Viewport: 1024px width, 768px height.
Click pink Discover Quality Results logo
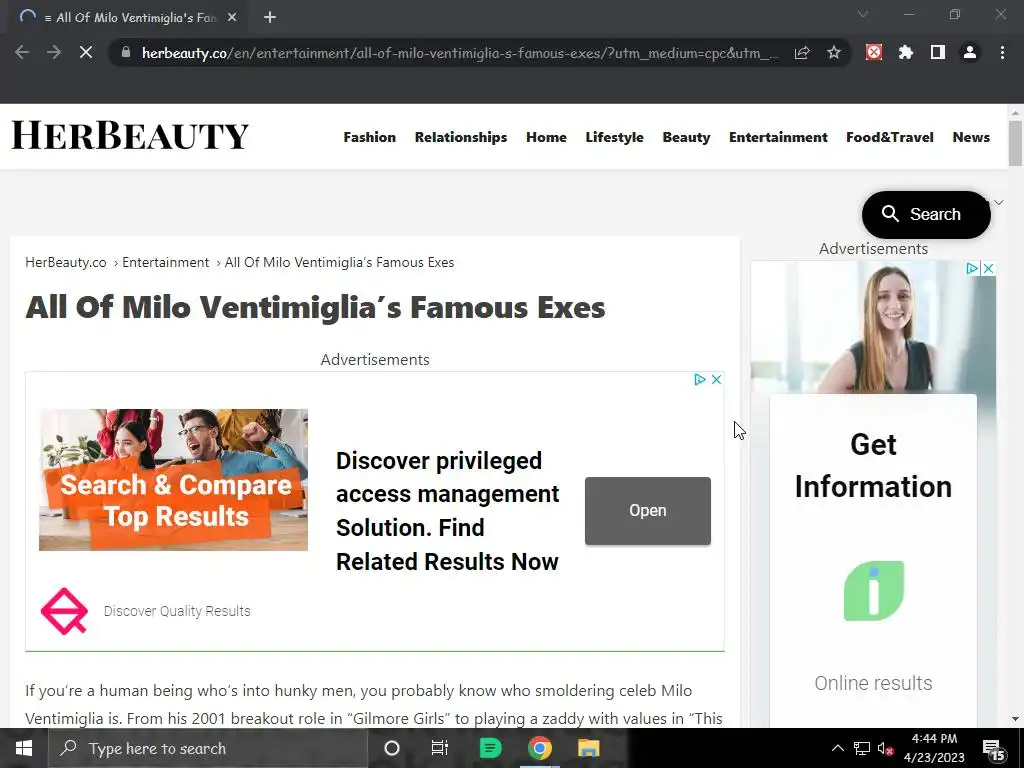64,611
